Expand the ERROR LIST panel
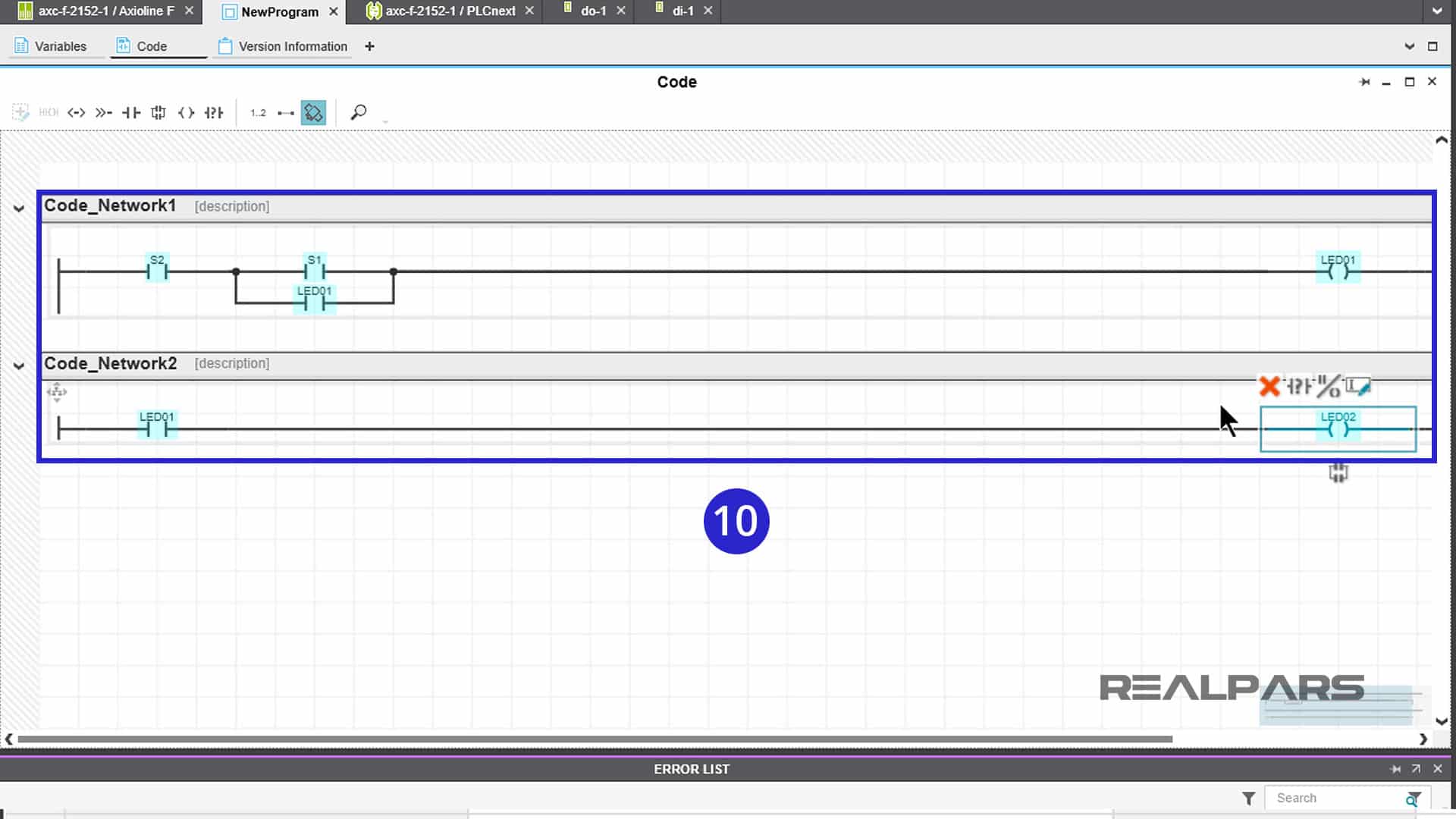The height and width of the screenshot is (819, 1456). [1416, 769]
